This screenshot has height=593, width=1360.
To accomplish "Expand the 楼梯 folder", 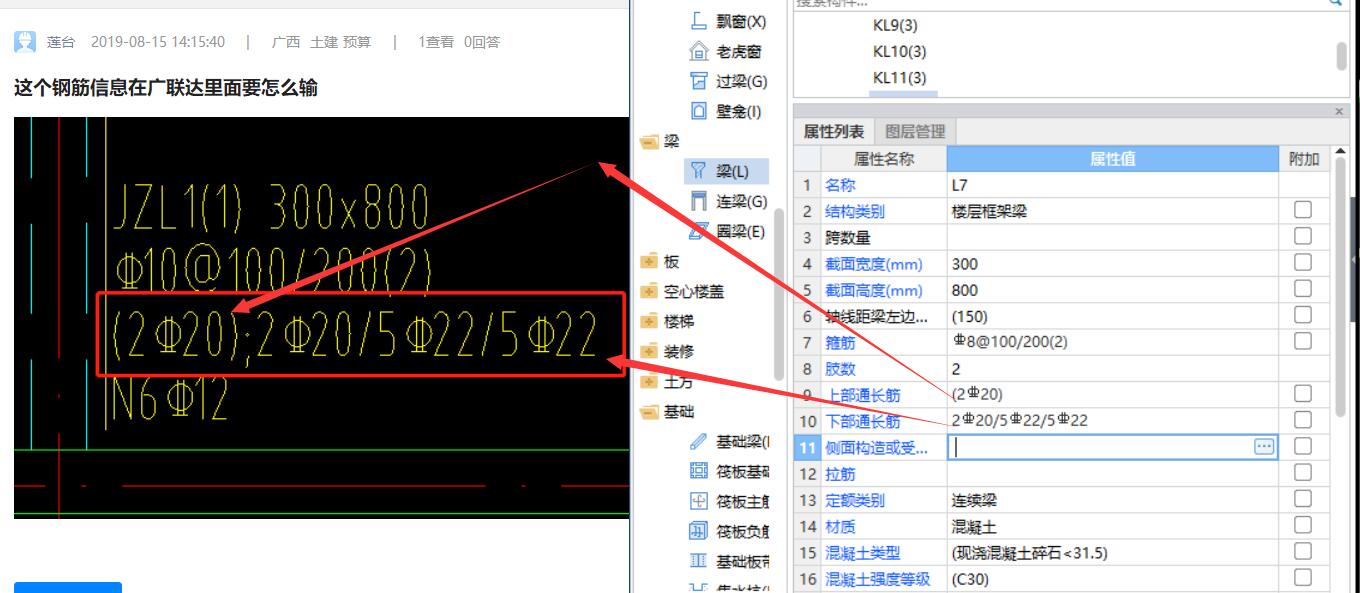I will (x=650, y=322).
